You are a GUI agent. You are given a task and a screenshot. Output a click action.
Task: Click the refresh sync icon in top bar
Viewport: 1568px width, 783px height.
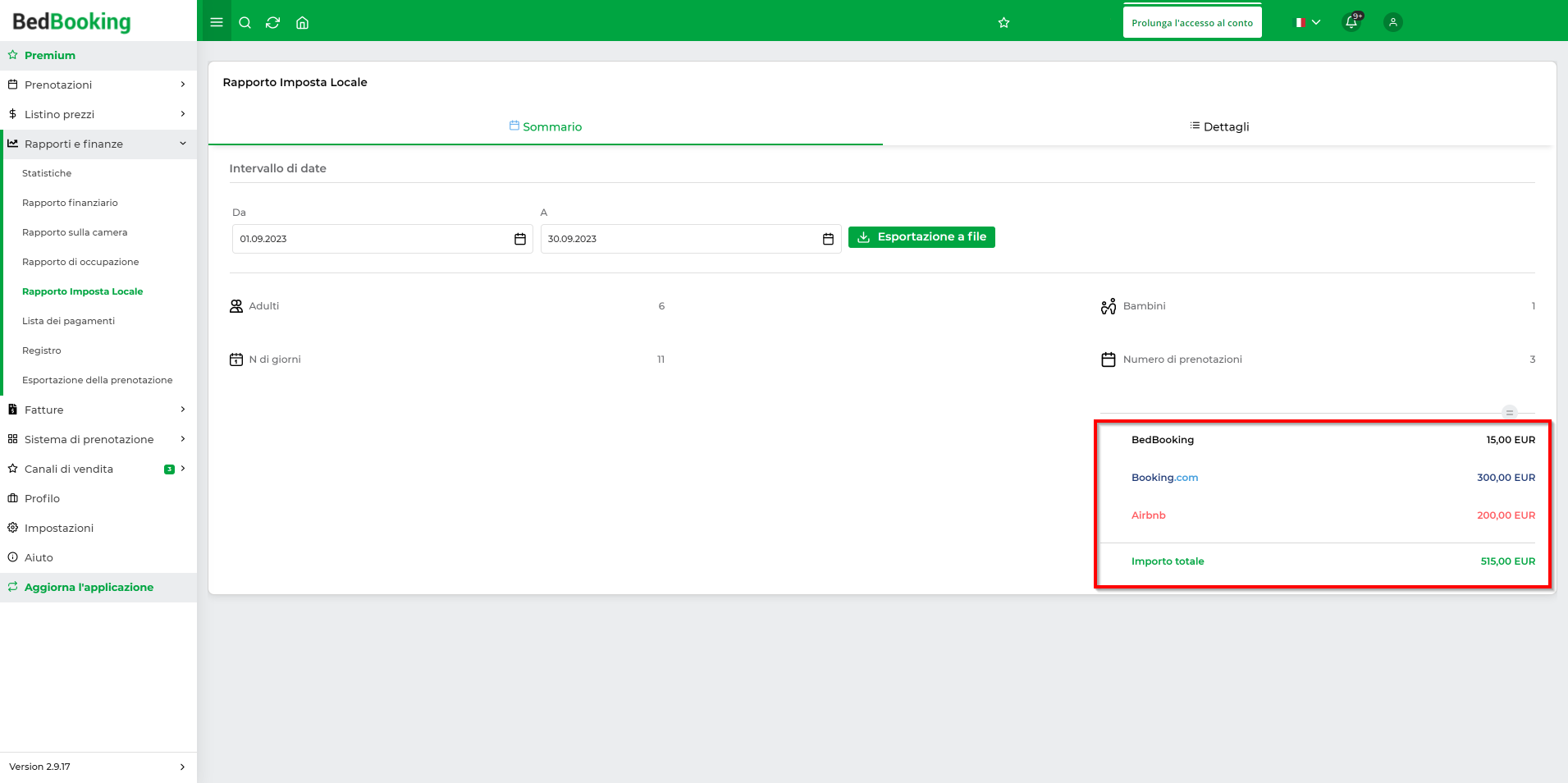click(273, 22)
